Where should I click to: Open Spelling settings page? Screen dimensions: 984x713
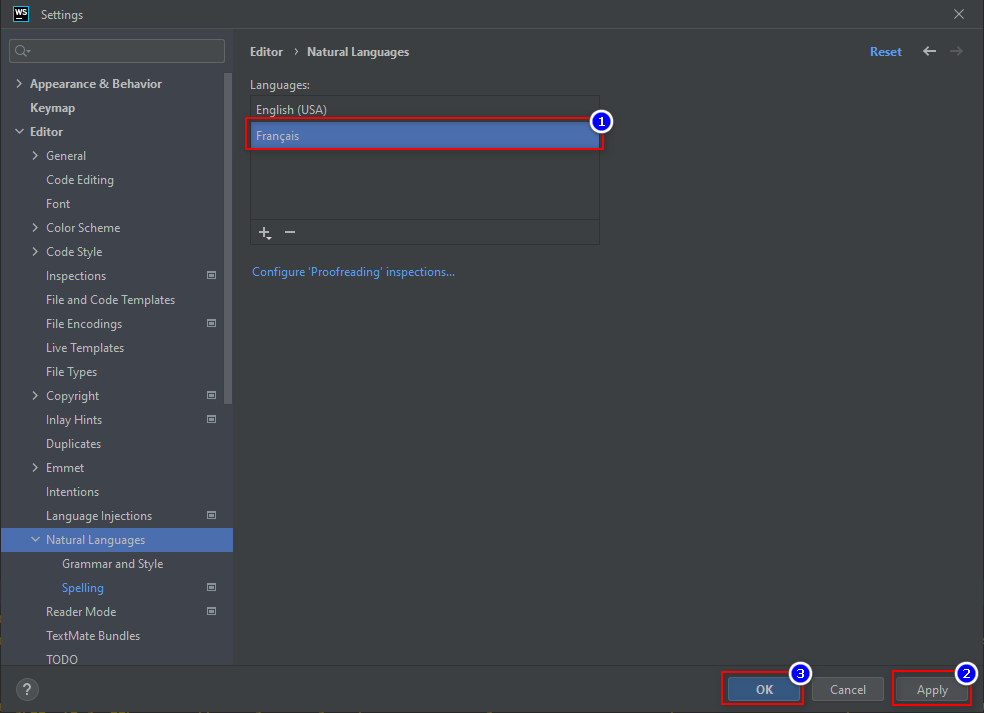coord(83,588)
